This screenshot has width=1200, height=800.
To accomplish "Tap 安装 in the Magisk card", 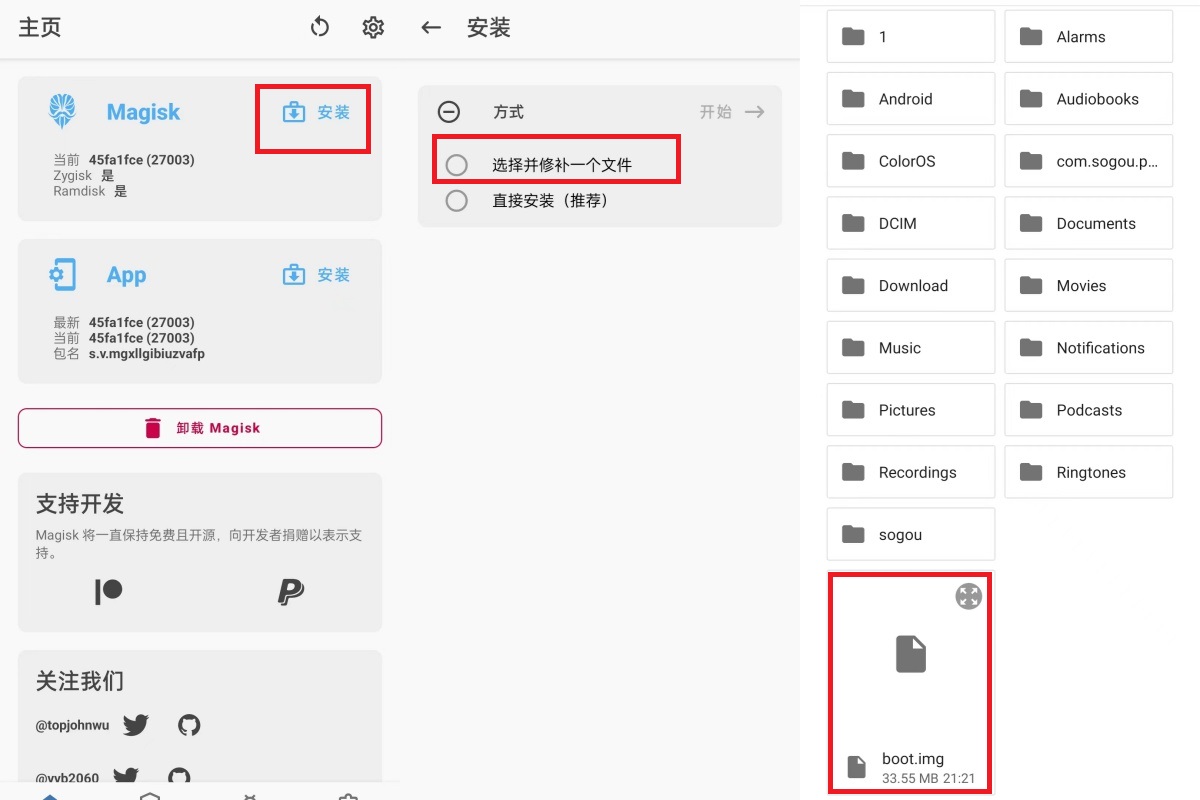I will click(x=317, y=113).
